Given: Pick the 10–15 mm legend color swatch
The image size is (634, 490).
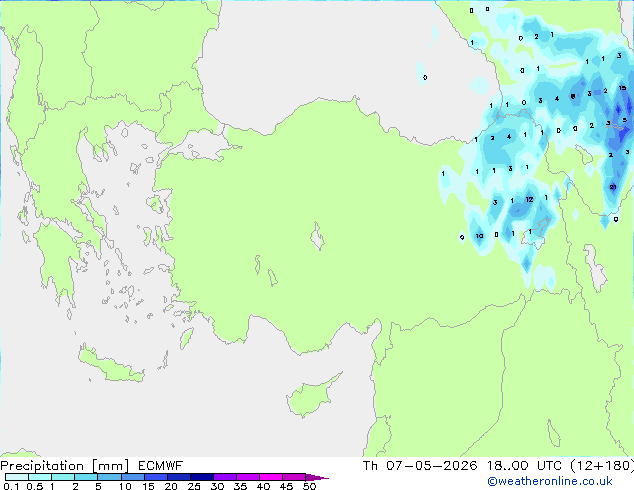Looking at the screenshot, I should (x=132, y=477).
